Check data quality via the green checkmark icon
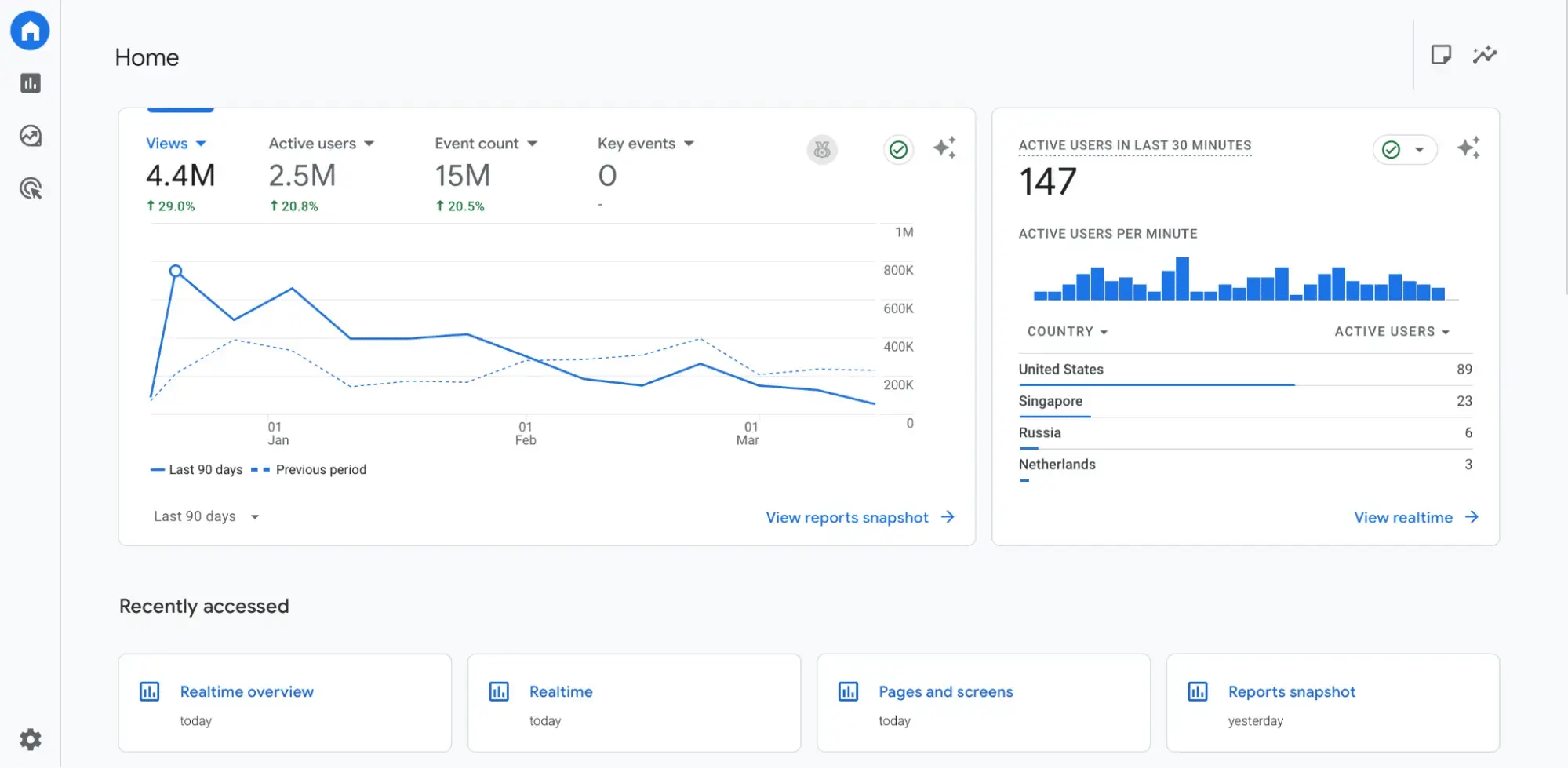 [898, 149]
